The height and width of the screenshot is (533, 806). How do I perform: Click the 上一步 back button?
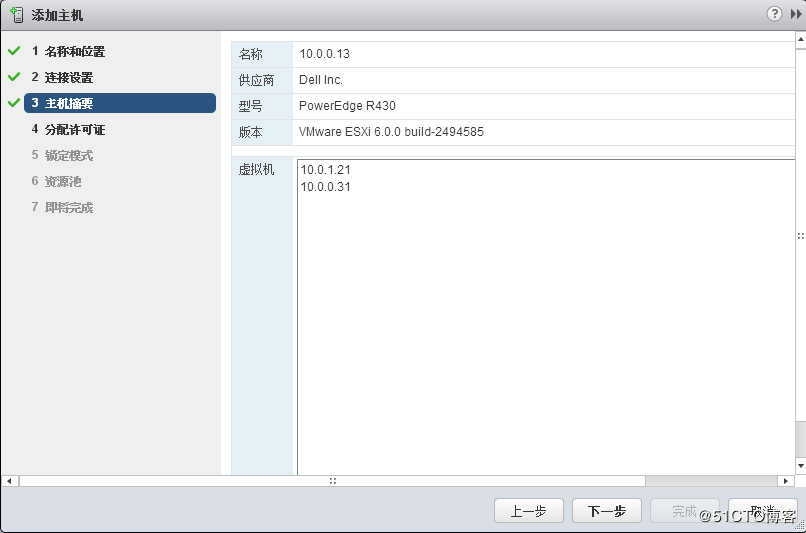point(528,511)
